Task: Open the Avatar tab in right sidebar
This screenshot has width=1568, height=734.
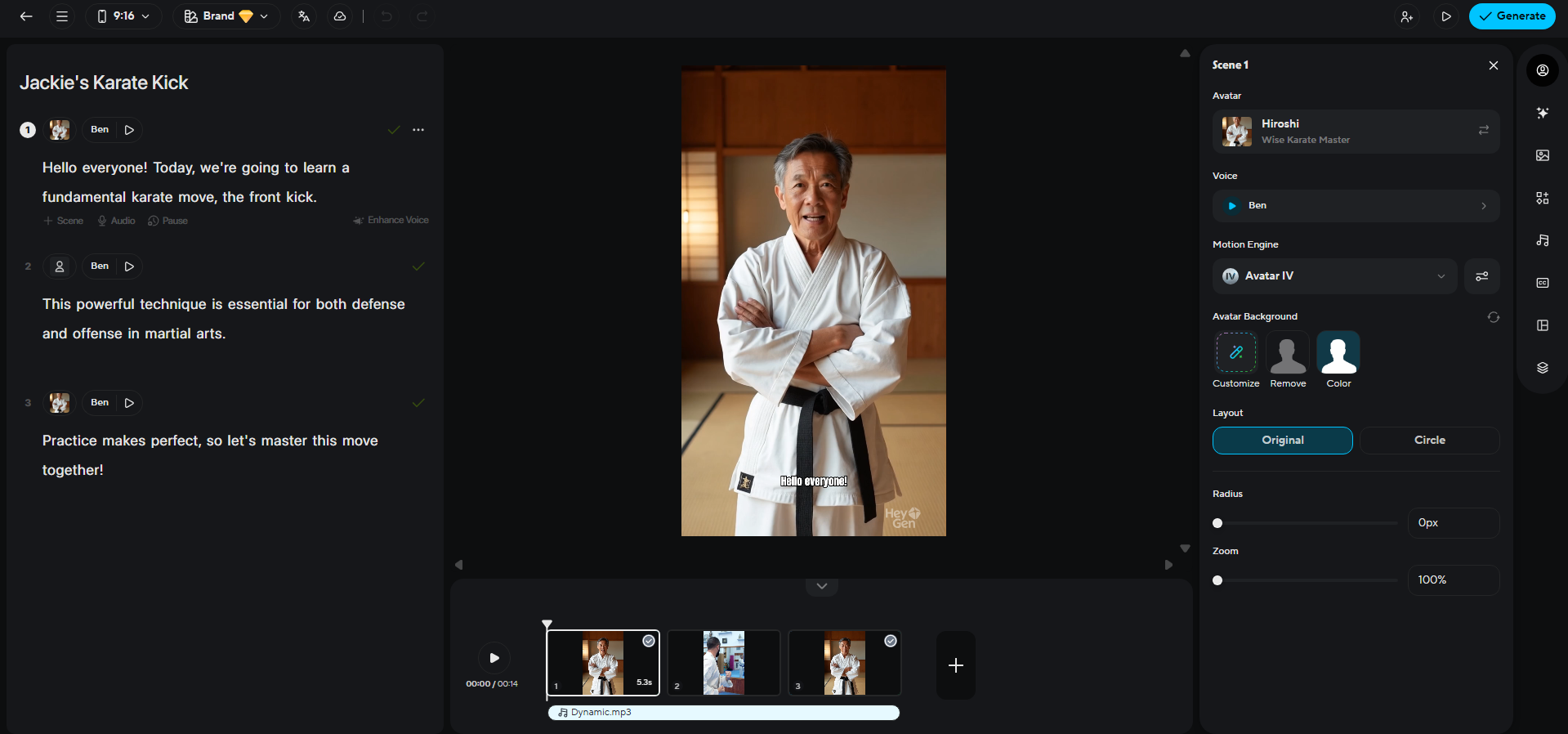Action: 1543,70
